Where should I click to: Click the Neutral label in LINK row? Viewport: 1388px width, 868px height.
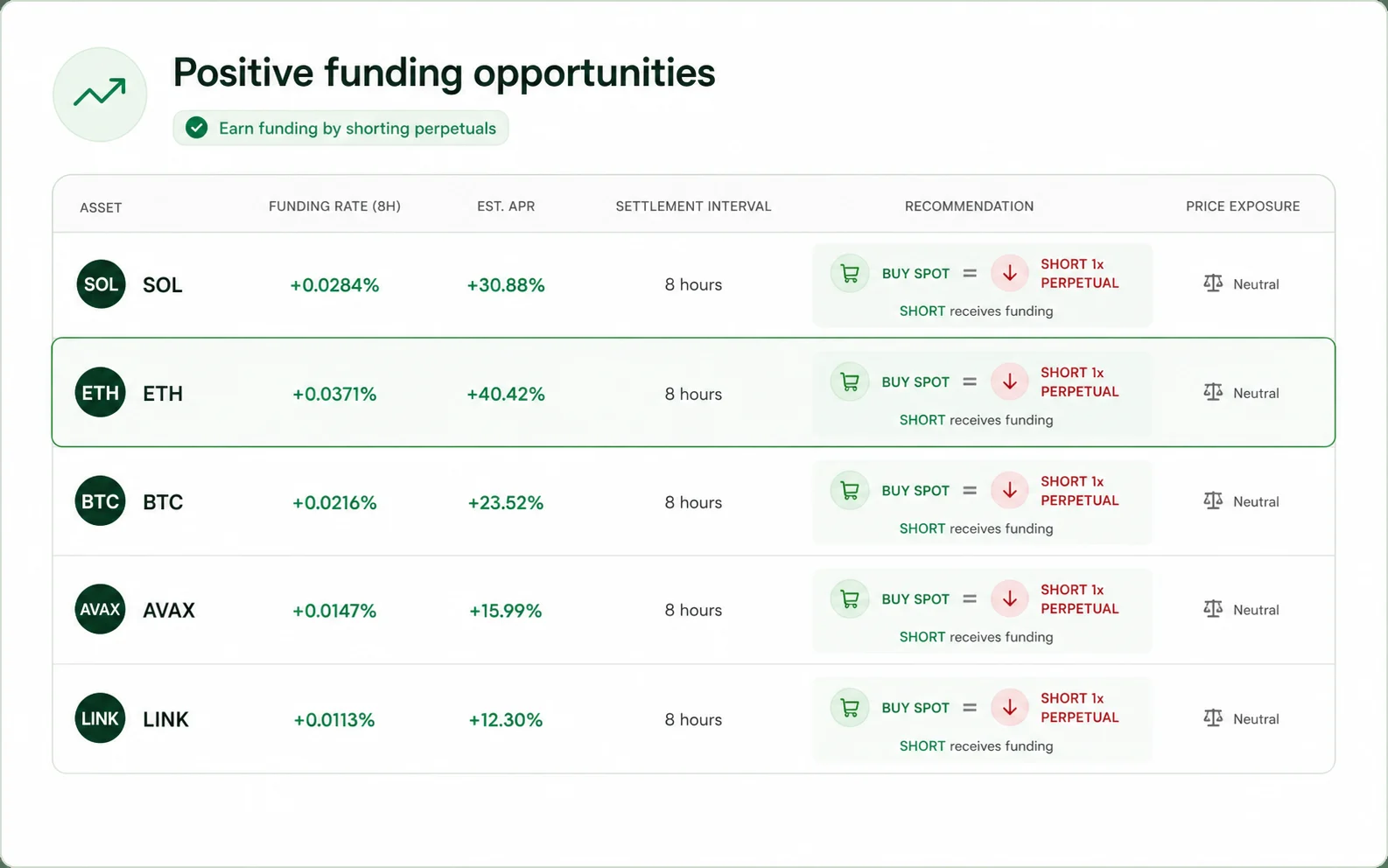[x=1256, y=718]
